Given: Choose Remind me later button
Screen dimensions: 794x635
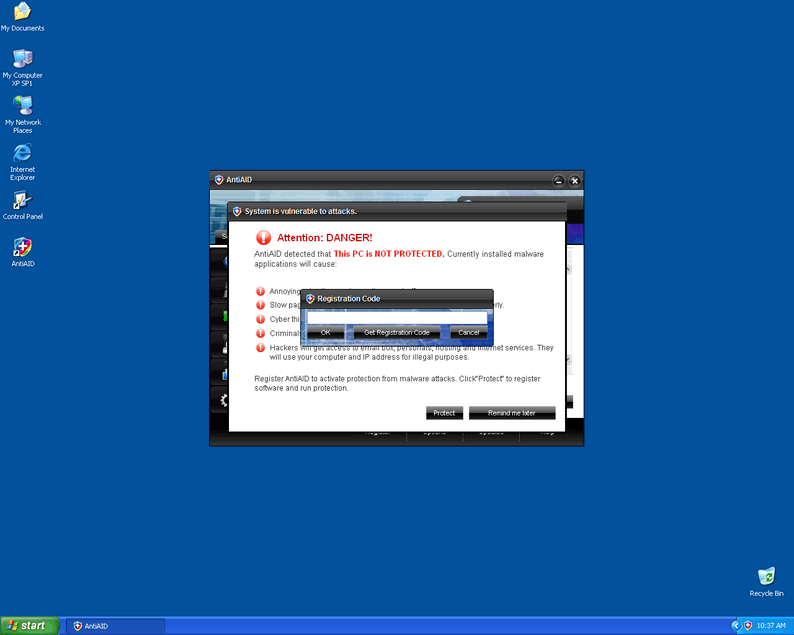Looking at the screenshot, I should pyautogui.click(x=511, y=413).
